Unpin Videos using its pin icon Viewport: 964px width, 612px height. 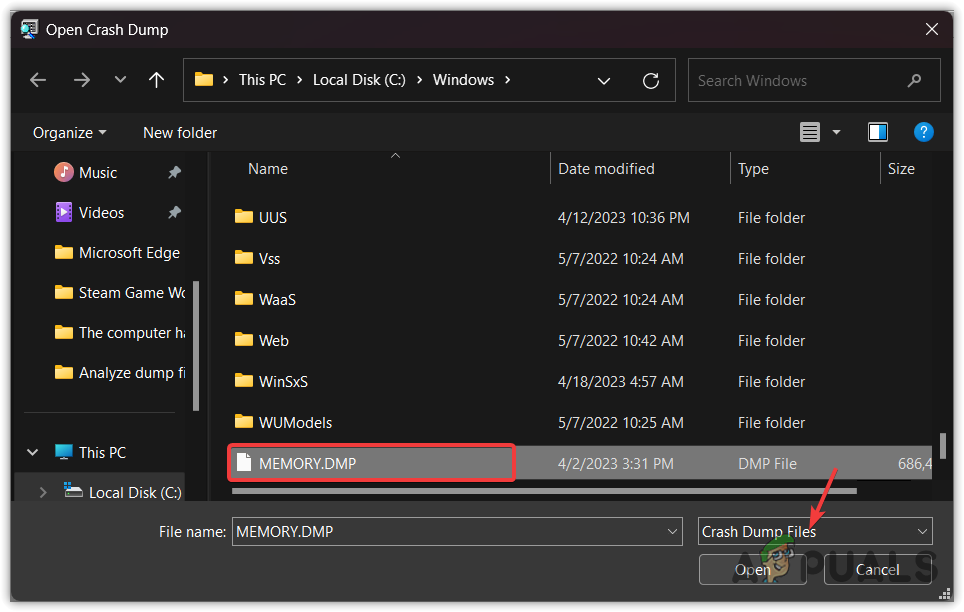tap(175, 213)
